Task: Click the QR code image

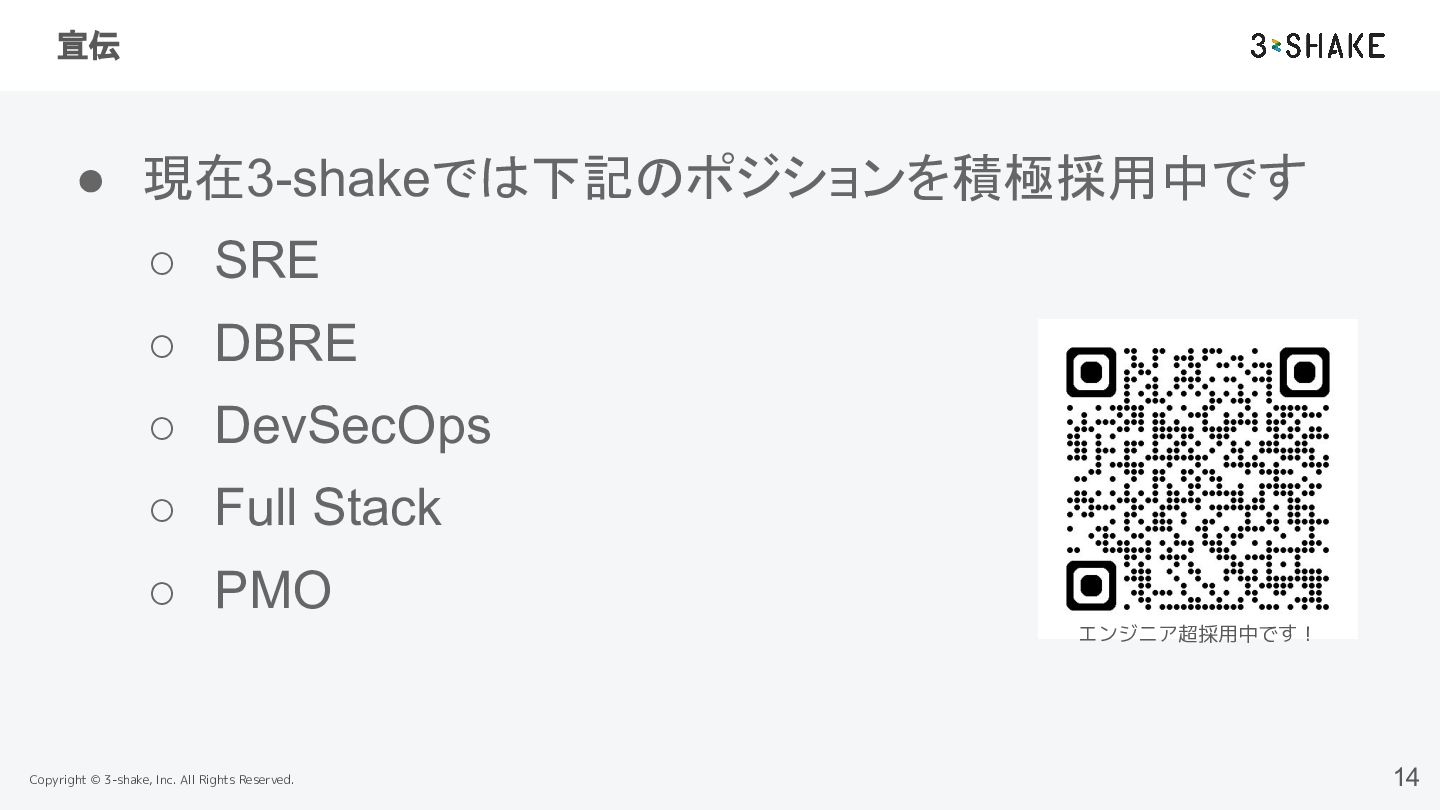Action: (x=1197, y=478)
